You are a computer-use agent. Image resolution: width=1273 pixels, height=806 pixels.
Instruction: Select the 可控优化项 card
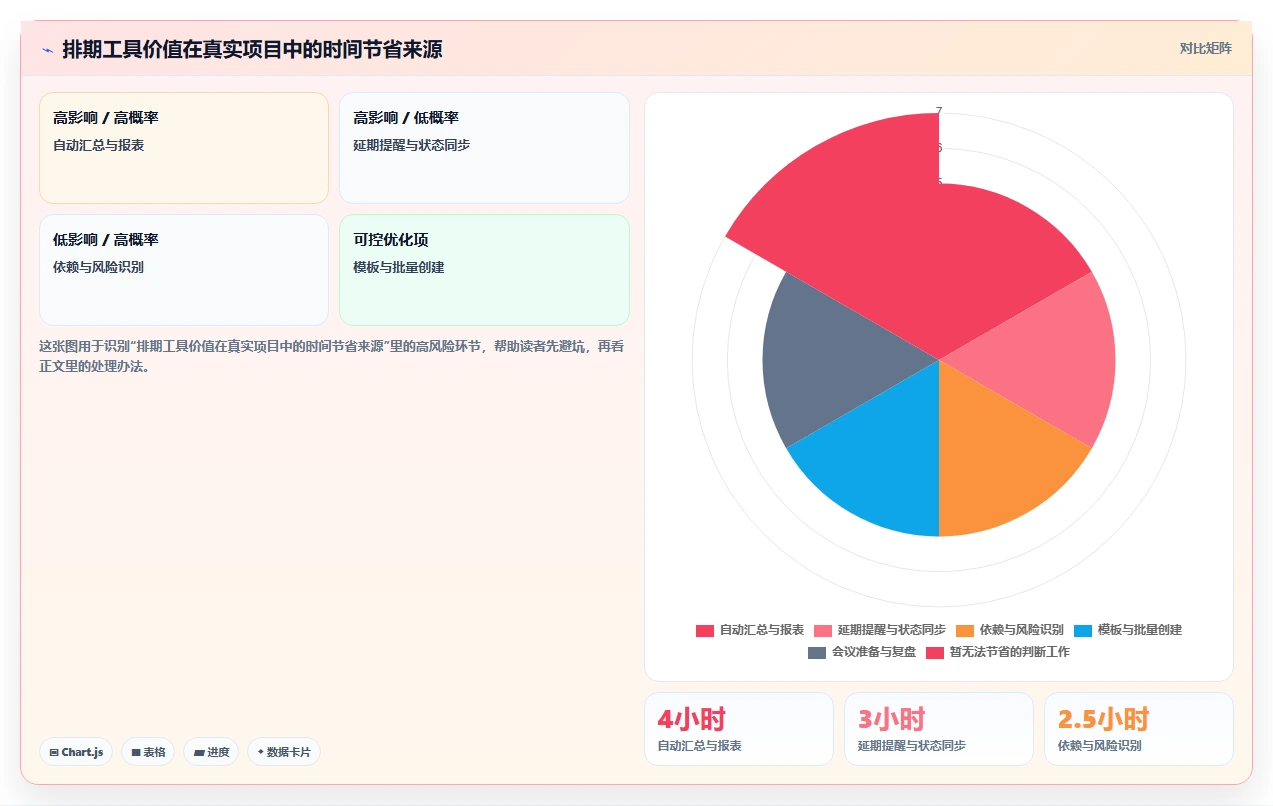click(x=484, y=270)
